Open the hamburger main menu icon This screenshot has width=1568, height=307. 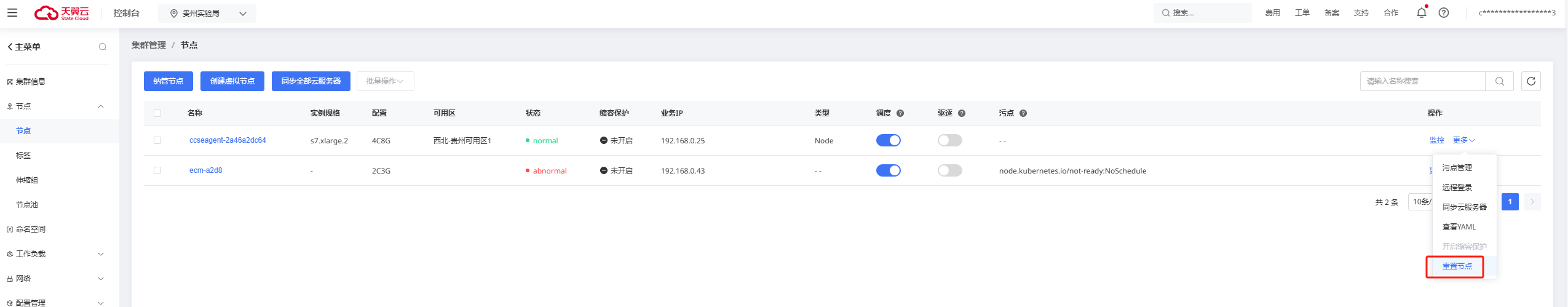pos(12,12)
